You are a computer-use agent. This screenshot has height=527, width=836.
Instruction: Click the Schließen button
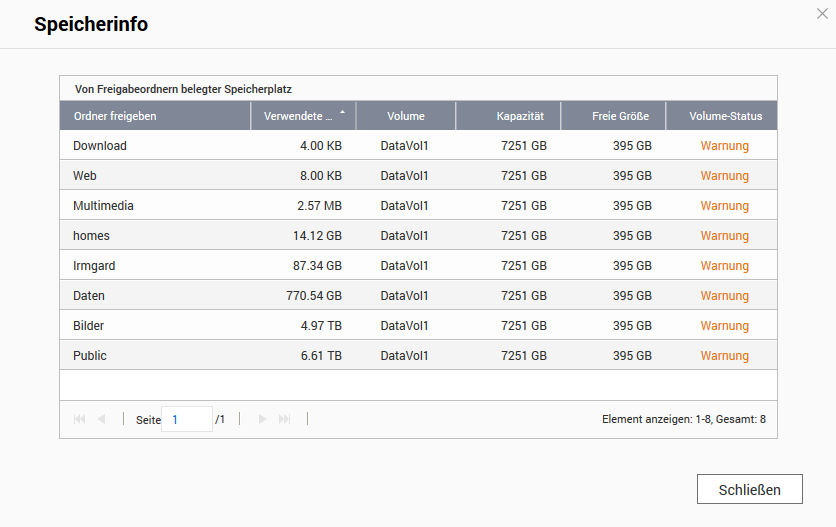(x=750, y=489)
